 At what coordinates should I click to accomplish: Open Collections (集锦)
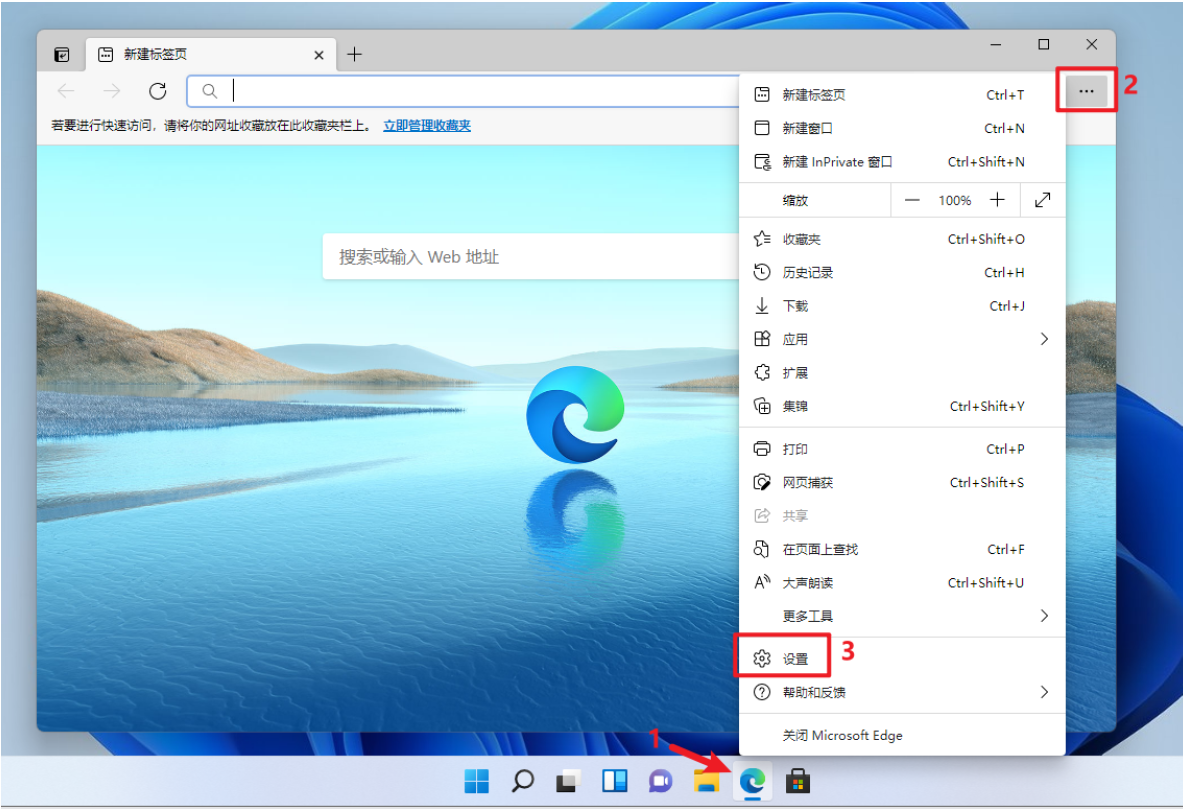pyautogui.click(x=795, y=406)
